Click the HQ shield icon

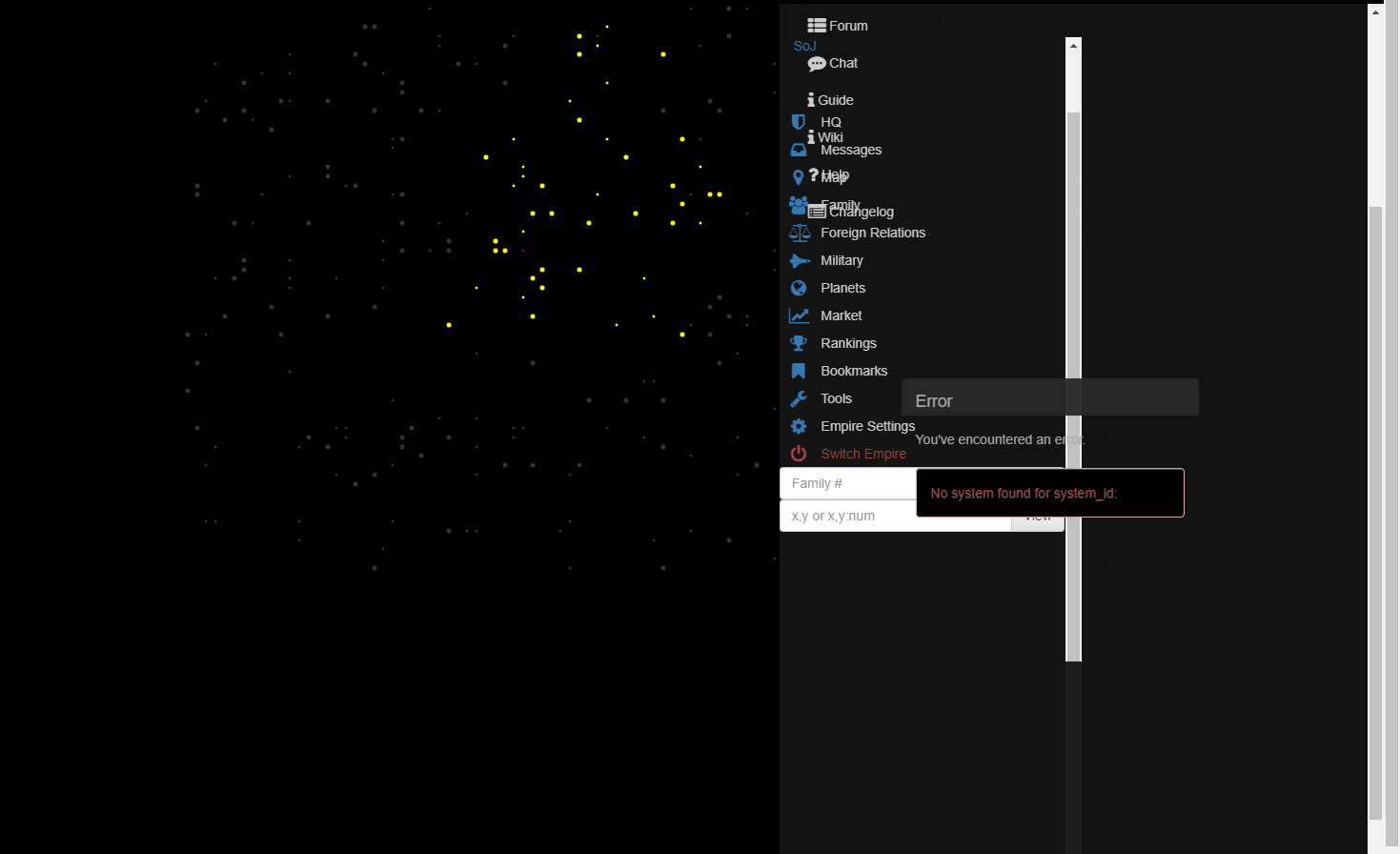[799, 122]
